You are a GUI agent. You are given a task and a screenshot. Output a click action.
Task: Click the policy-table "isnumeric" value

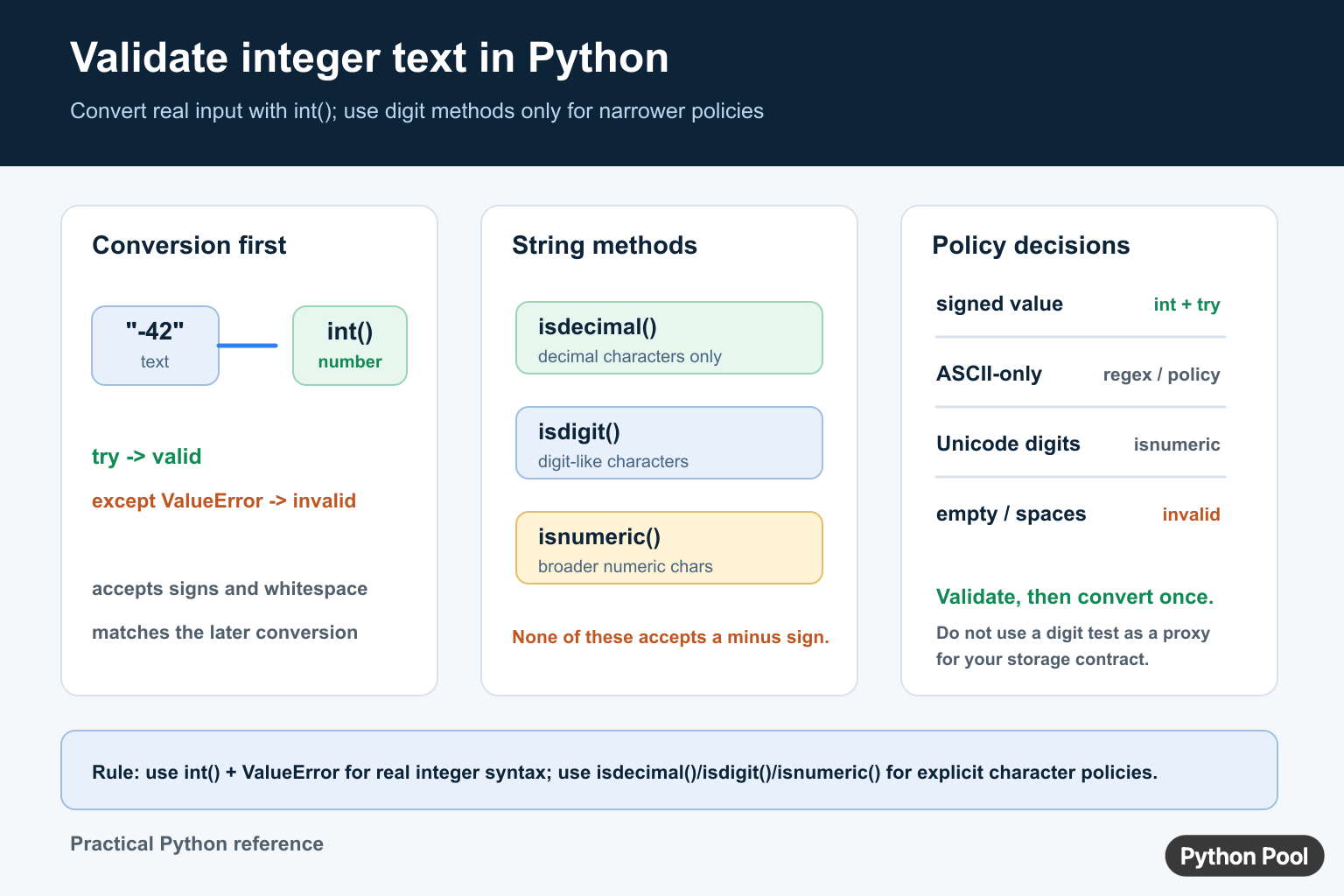pos(1177,444)
